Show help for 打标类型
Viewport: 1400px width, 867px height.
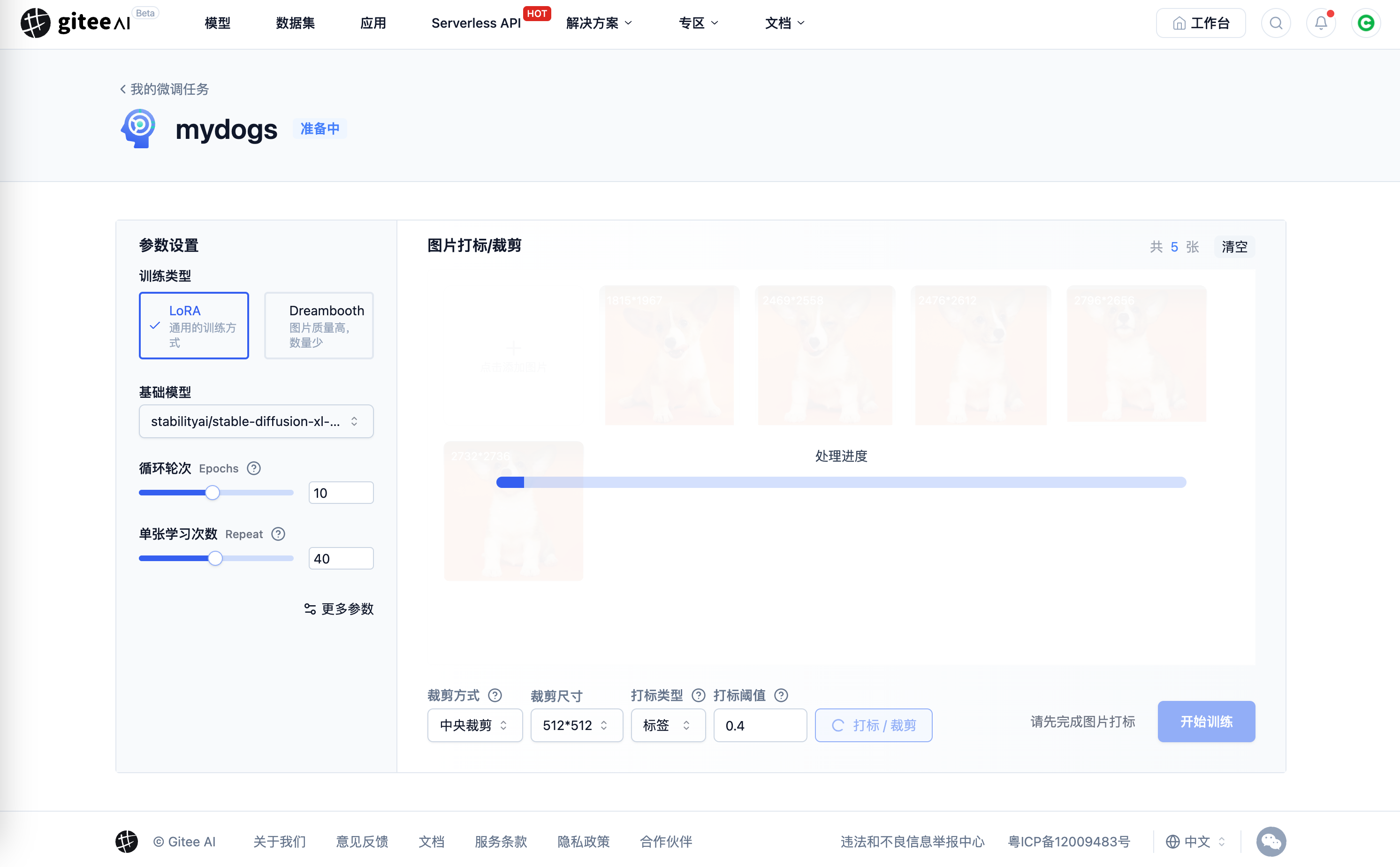click(698, 696)
